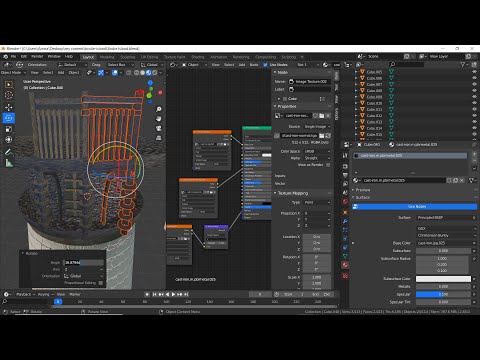
Task: Open the Material properties tab icon
Action: pos(345,265)
